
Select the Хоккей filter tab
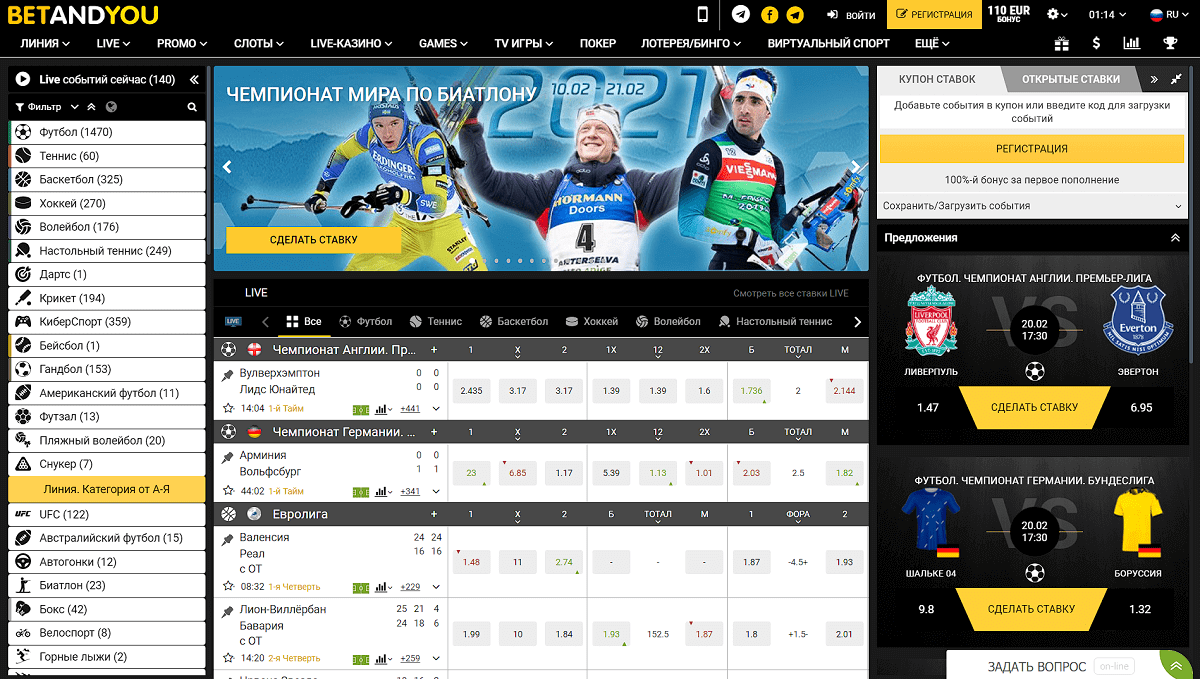592,322
